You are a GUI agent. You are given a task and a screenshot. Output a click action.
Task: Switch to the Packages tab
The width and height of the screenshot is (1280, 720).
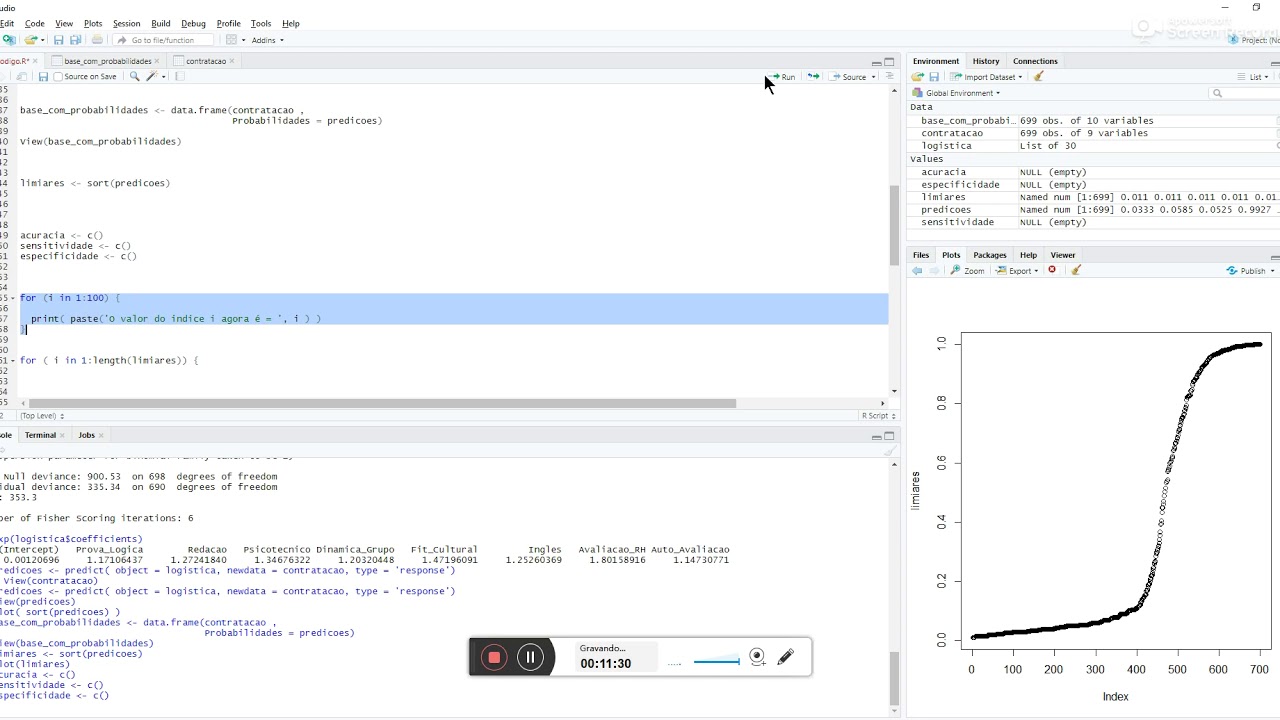point(990,255)
